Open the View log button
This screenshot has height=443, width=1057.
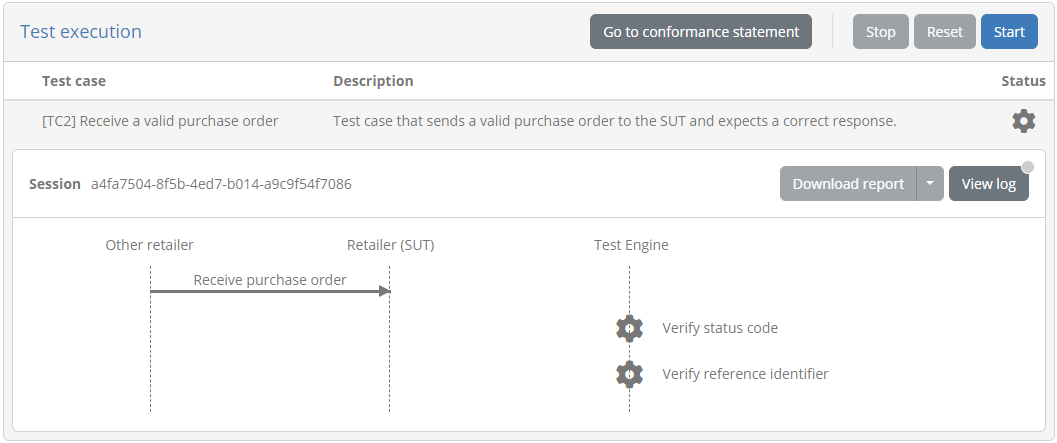tap(989, 184)
